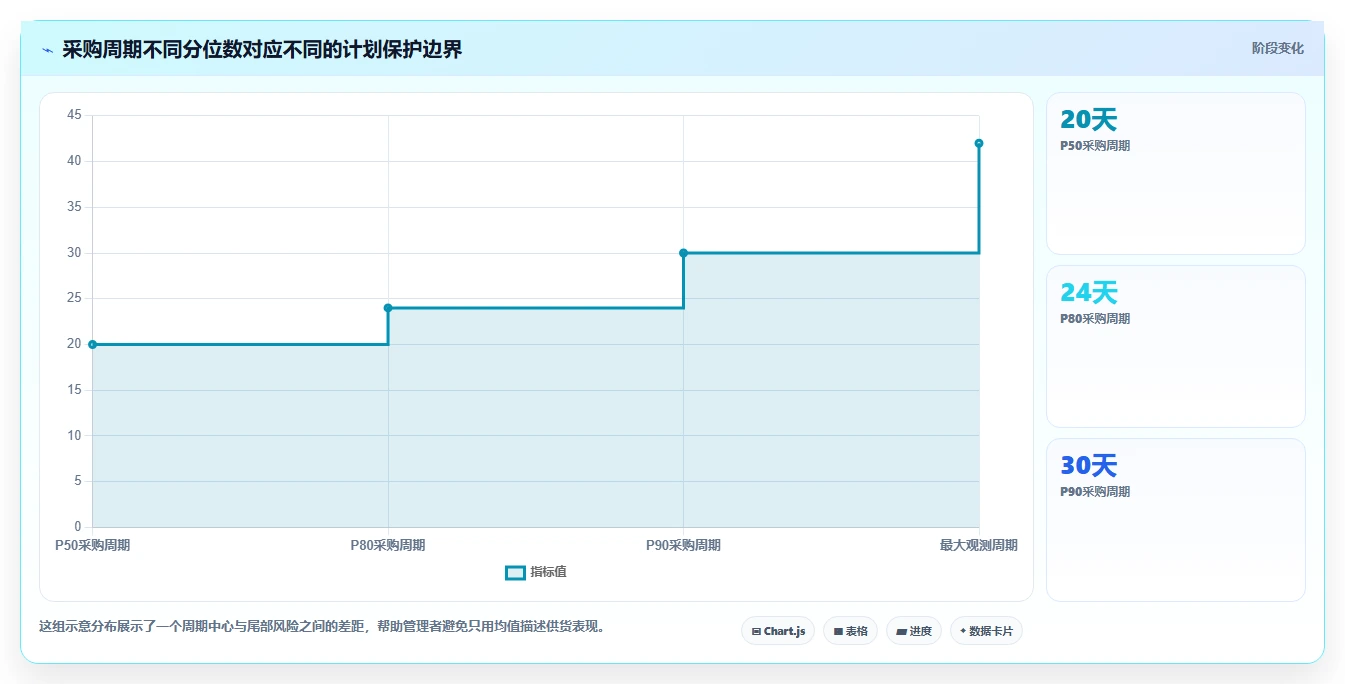Click the y-axis value 5

78,481
